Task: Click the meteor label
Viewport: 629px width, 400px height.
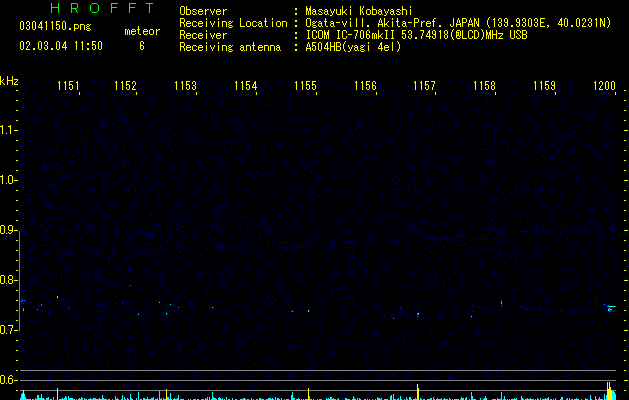Action: 142,31
